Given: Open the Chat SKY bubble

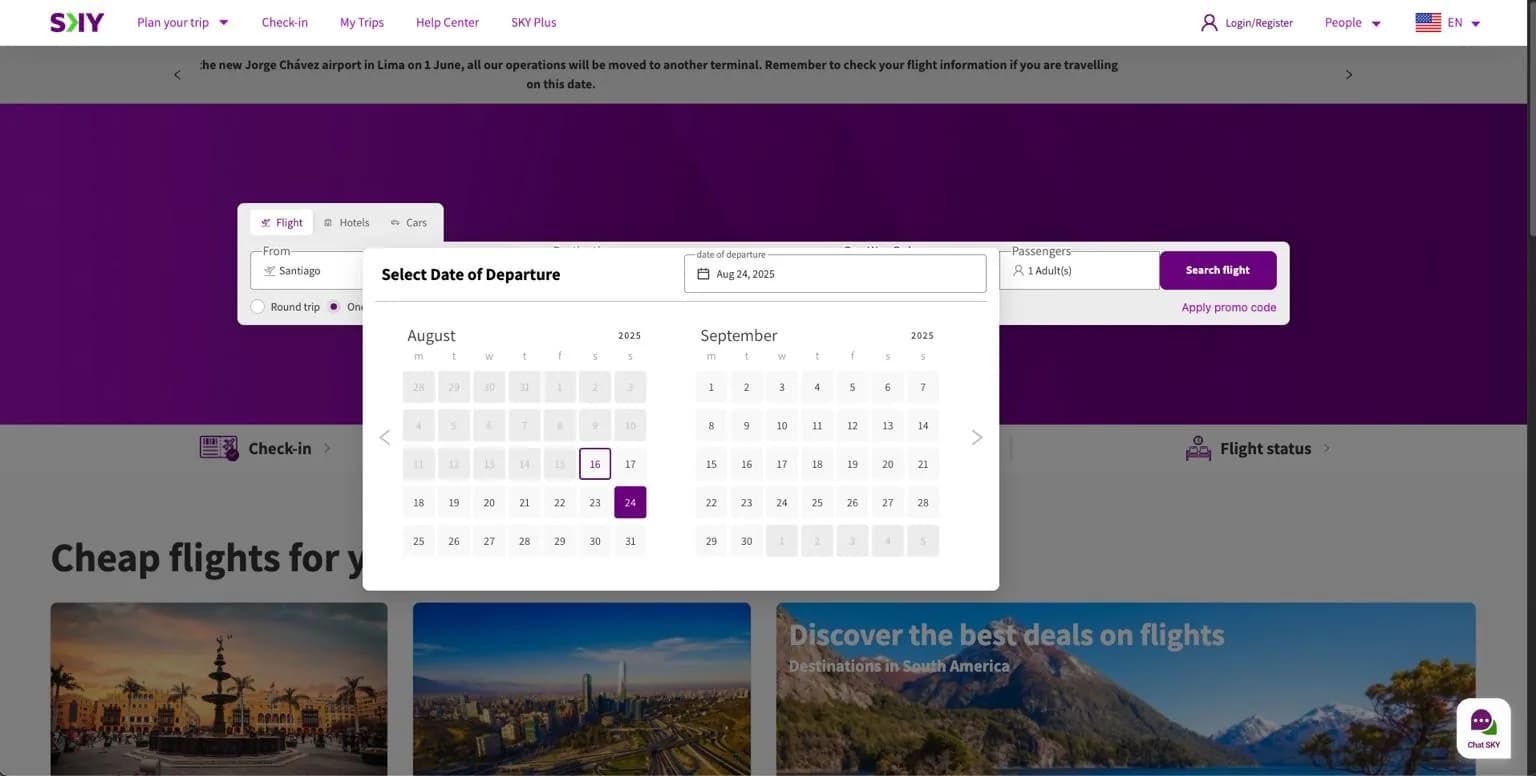Looking at the screenshot, I should (x=1483, y=727).
